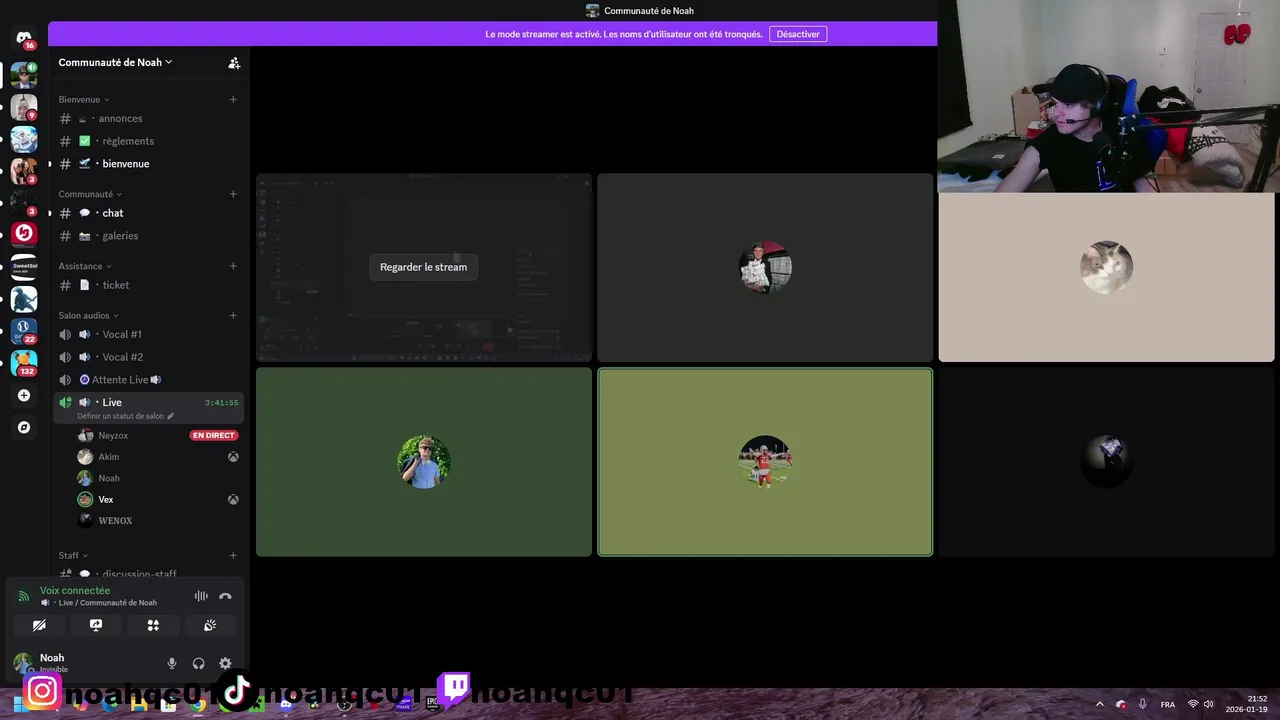The width and height of the screenshot is (1280, 720).
Task: Open the SweetSol server icon
Action: coord(24,266)
